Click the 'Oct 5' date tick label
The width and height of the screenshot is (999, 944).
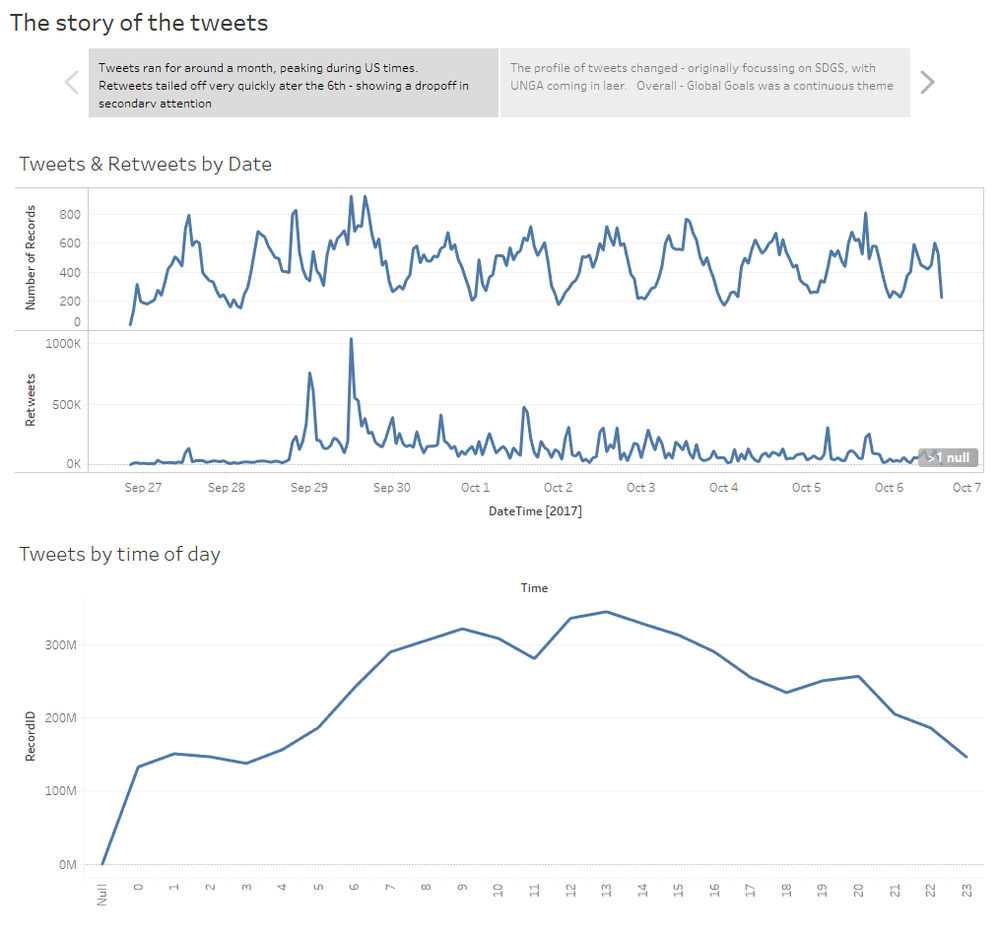pyautogui.click(x=807, y=487)
